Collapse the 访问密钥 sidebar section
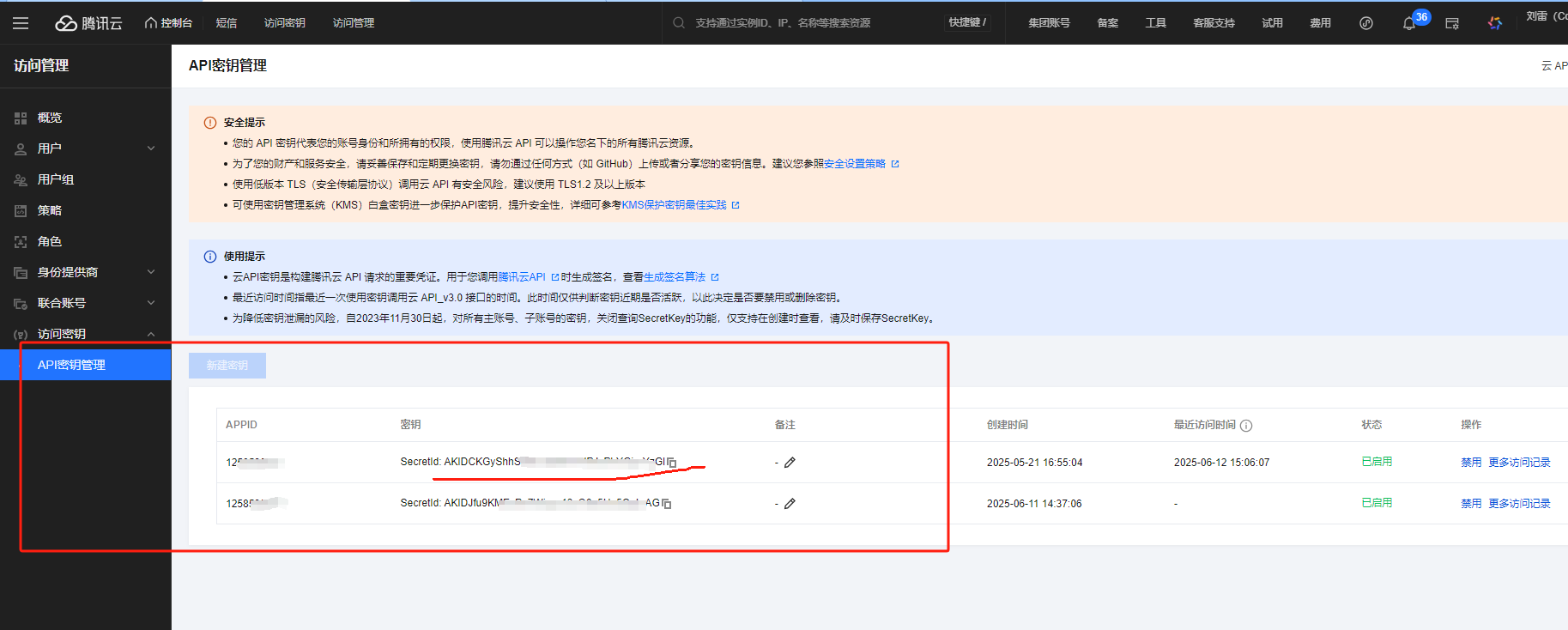Screen dimensions: 1568x630 pyautogui.click(x=85, y=334)
